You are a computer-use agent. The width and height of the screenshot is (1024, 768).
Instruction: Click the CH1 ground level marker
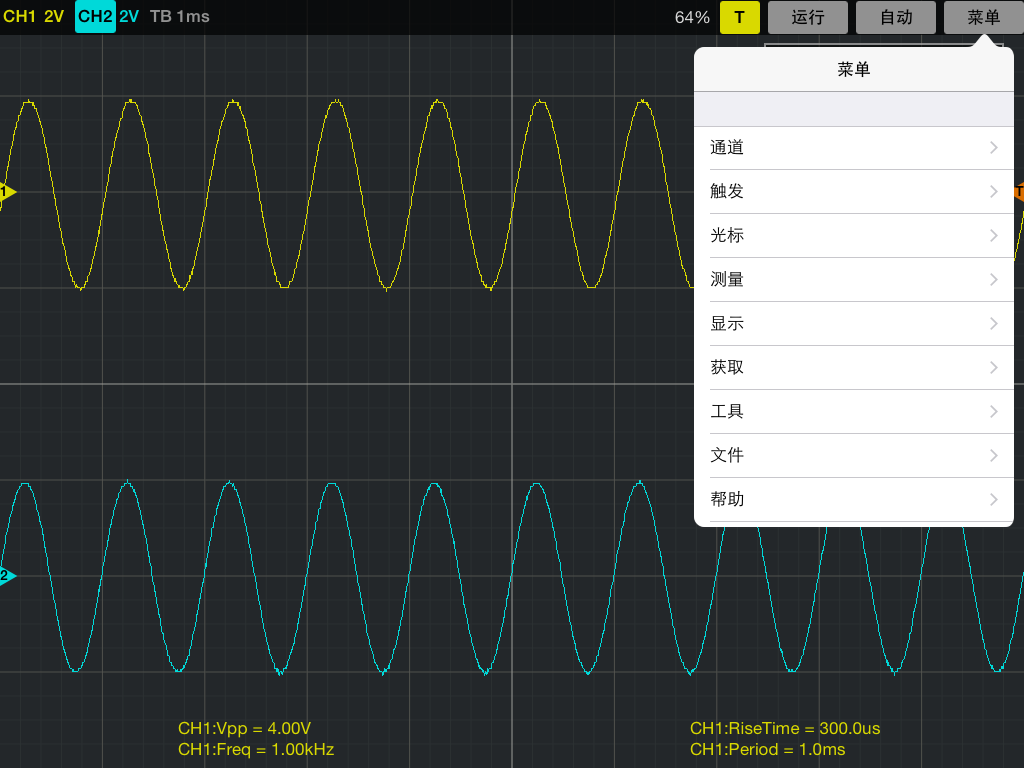pyautogui.click(x=7, y=192)
